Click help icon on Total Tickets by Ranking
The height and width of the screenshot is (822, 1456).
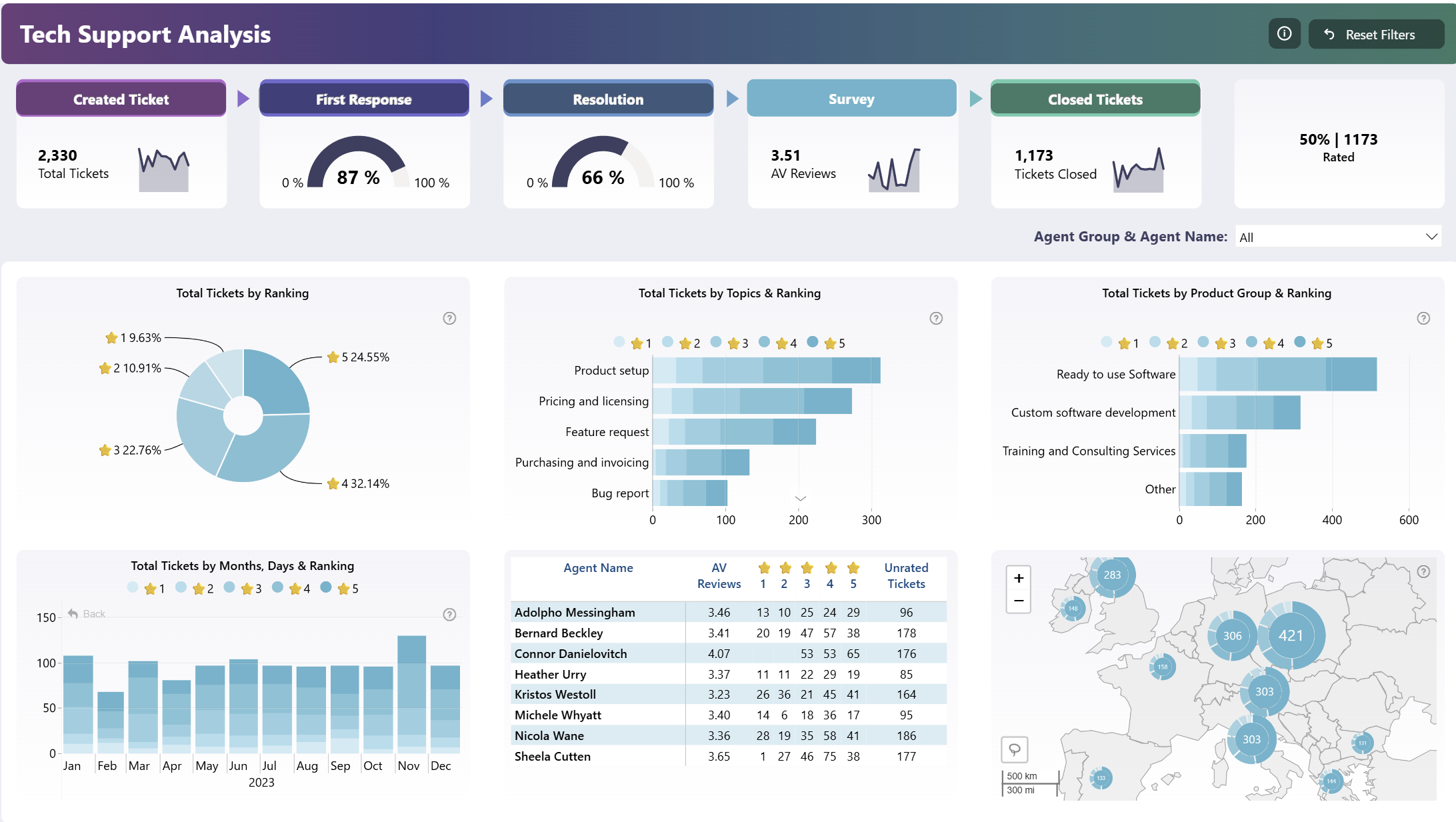click(x=449, y=318)
